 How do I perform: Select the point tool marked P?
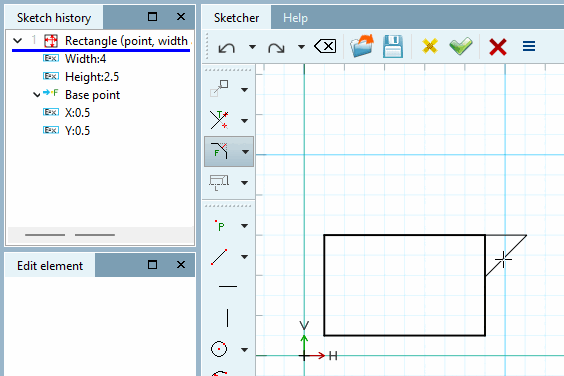pyautogui.click(x=219, y=226)
